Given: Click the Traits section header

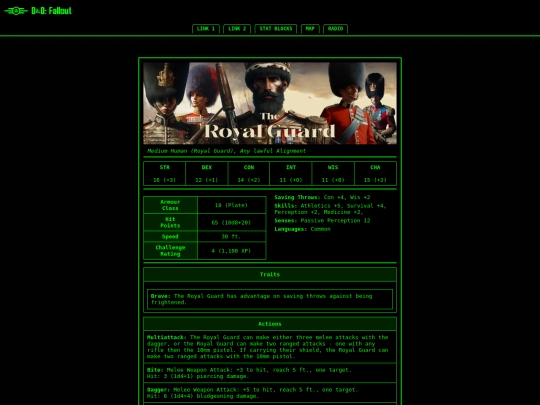Looking at the screenshot, I should (x=270, y=274).
